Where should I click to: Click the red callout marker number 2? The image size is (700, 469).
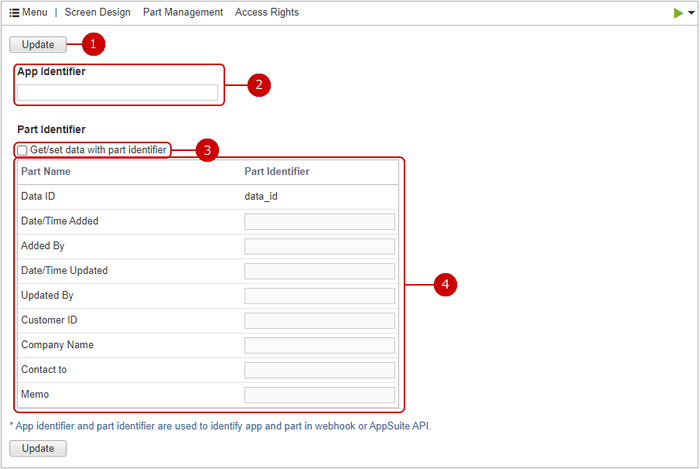[258, 85]
